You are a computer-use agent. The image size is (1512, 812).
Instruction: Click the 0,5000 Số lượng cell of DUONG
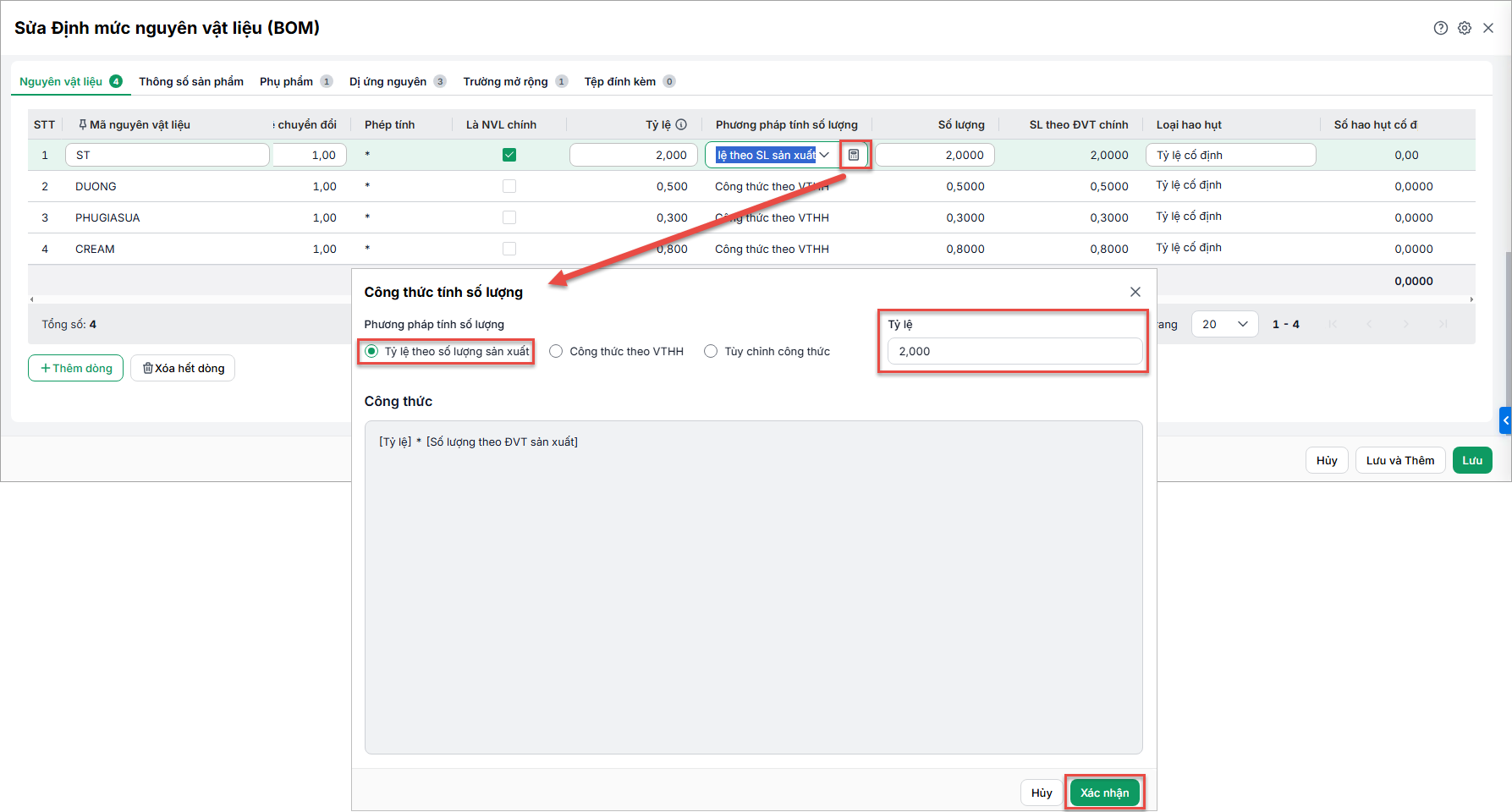coord(965,186)
